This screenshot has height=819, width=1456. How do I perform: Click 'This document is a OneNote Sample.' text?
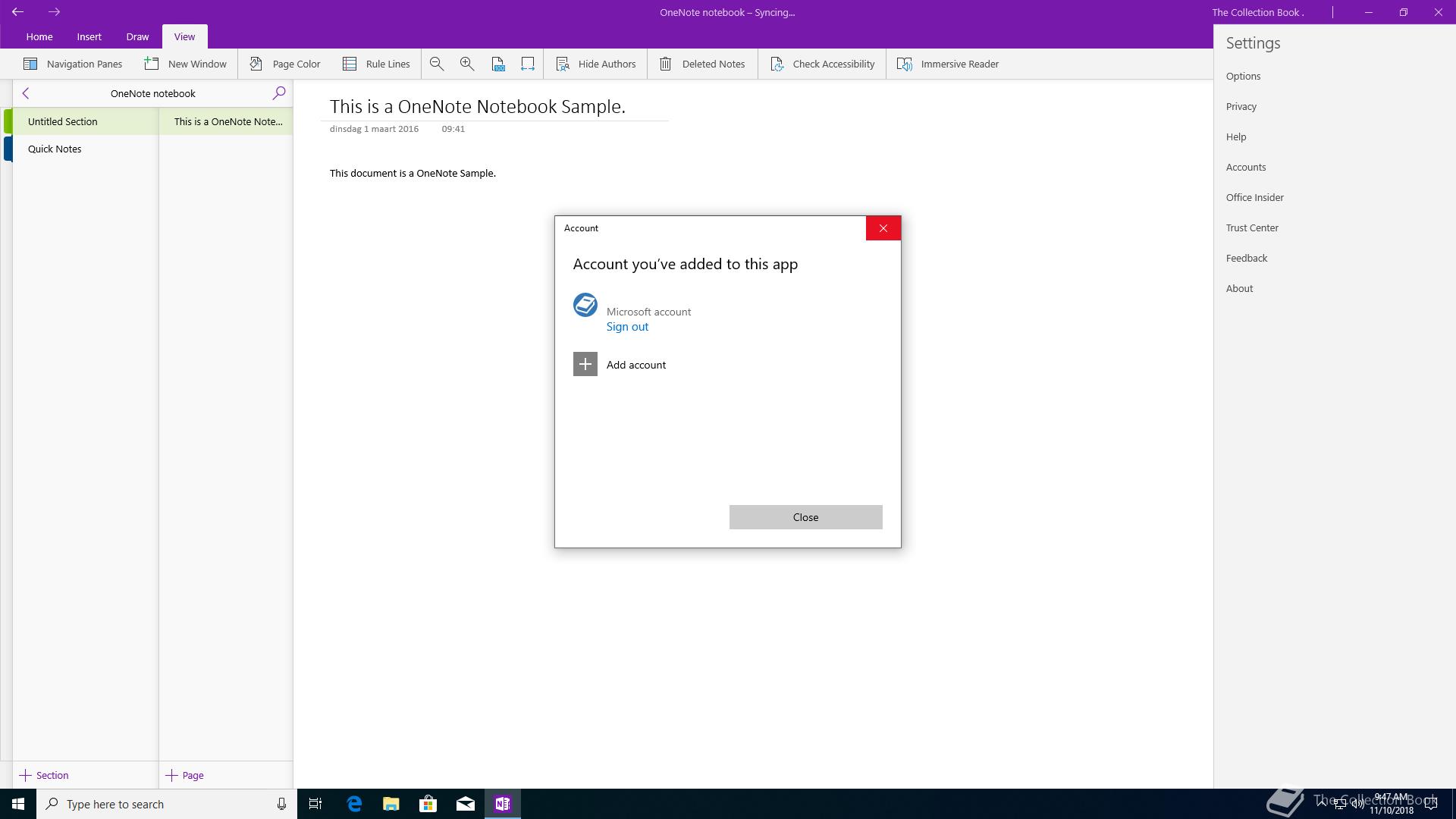click(x=413, y=173)
